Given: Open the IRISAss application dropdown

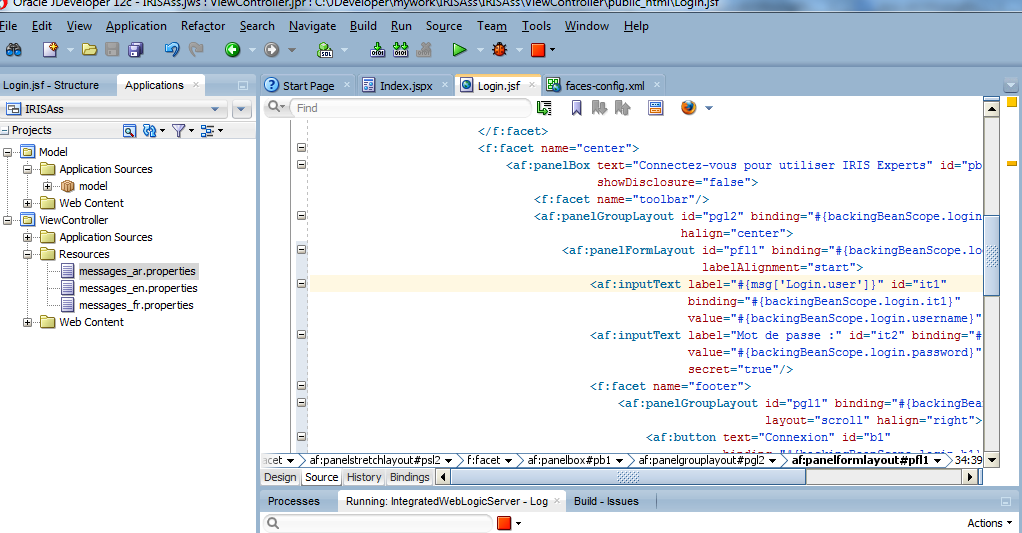Looking at the screenshot, I should point(215,109).
